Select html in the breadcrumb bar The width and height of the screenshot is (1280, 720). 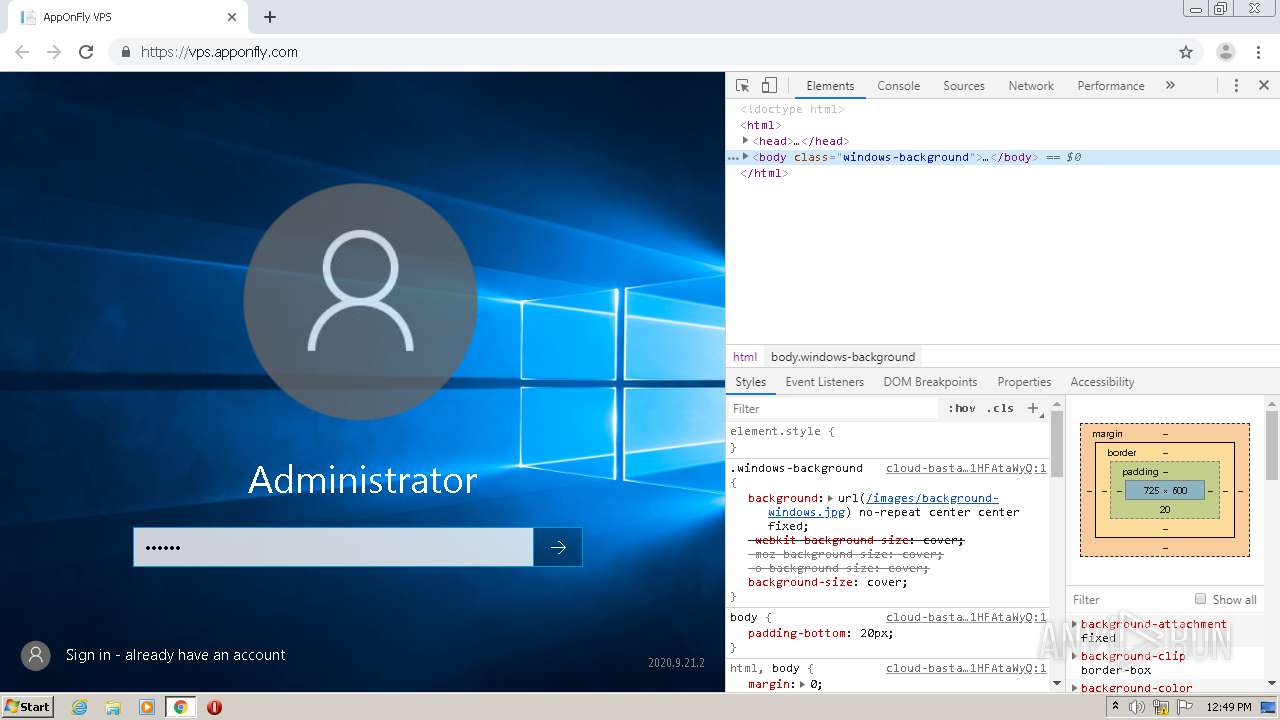click(745, 357)
